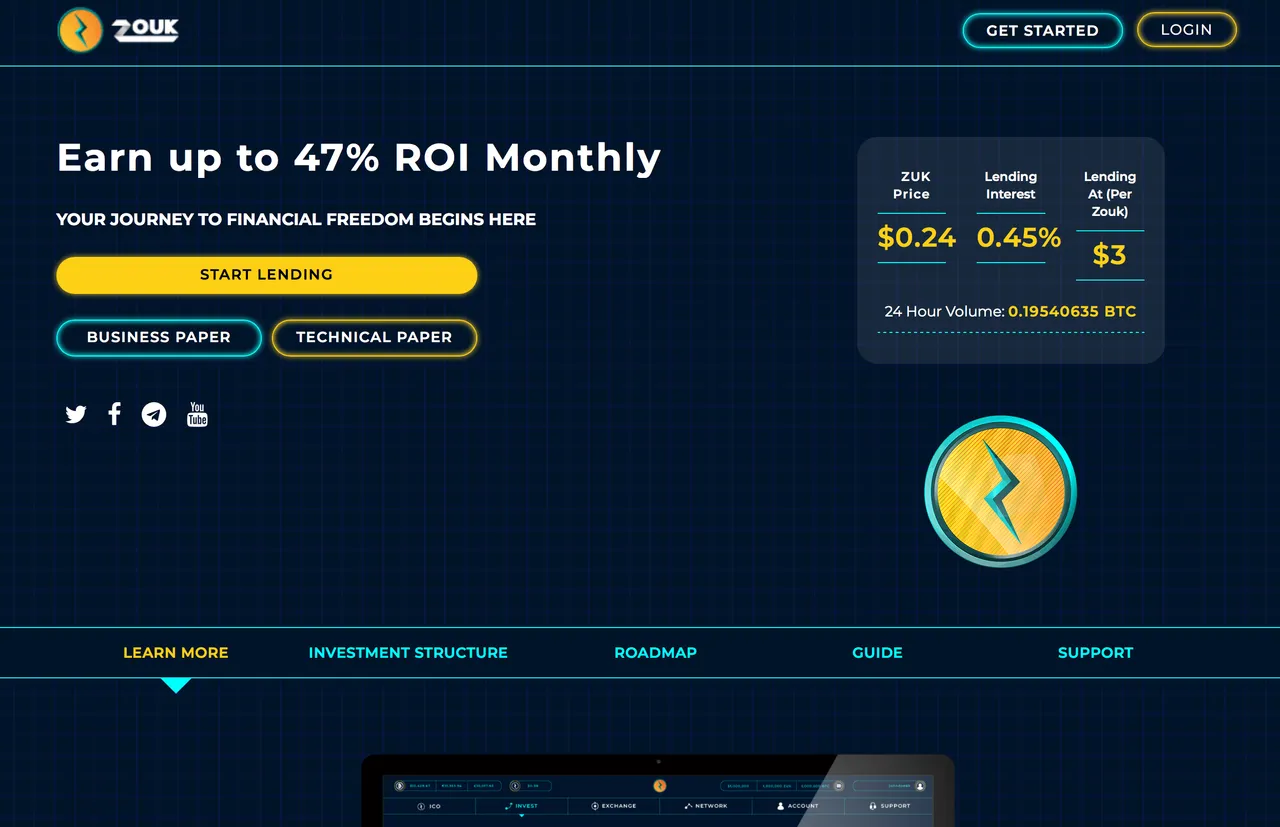Click the ZOUK wordmark in the header
This screenshot has width=1280, height=827.
pos(146,31)
